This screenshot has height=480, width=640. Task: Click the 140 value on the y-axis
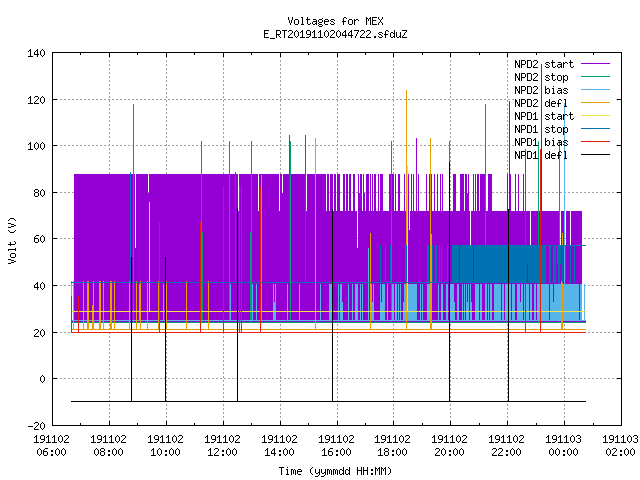[x=36, y=53]
